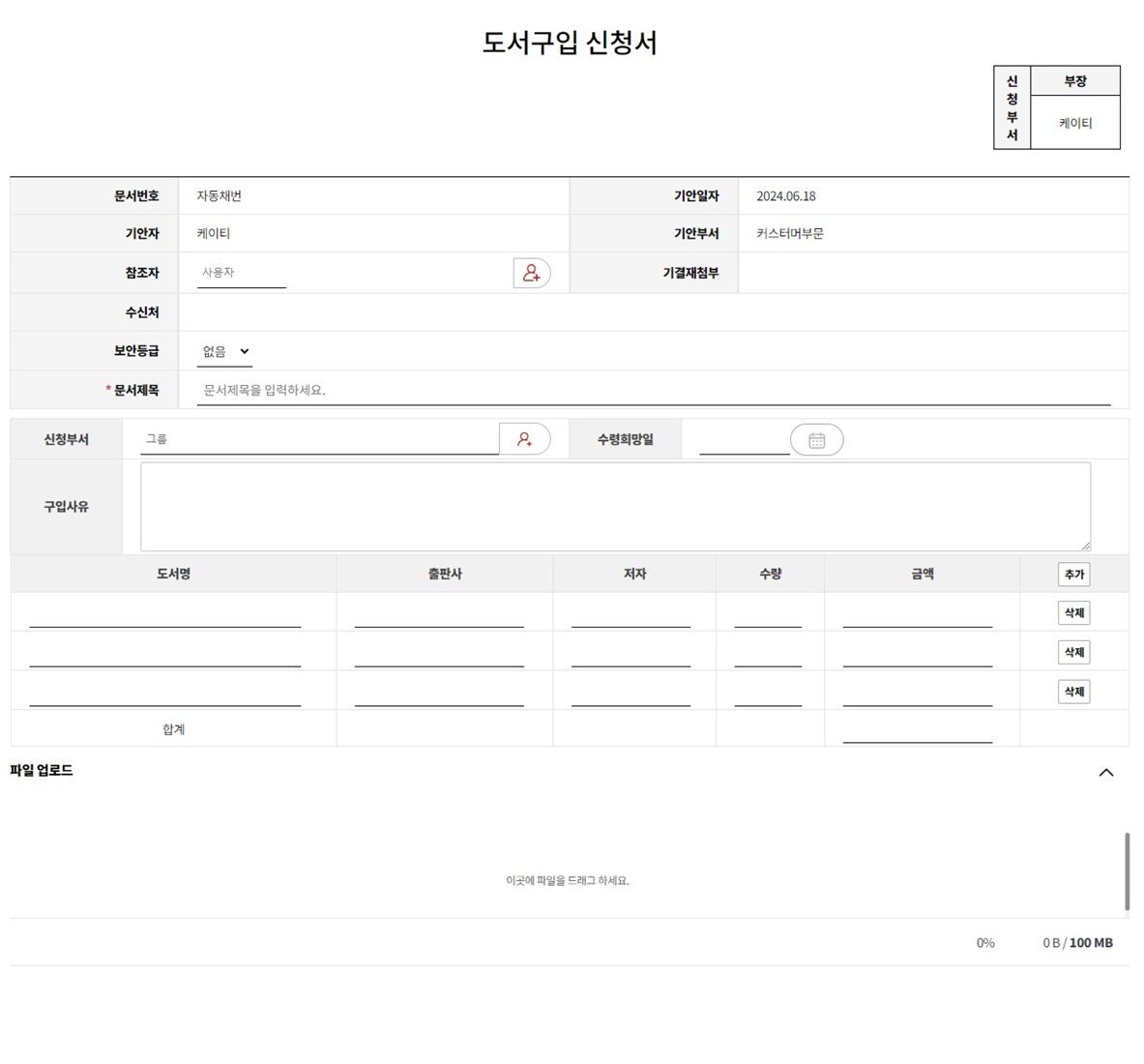Focus second row 저자 input
This screenshot has width=1144, height=1064.
tap(631, 653)
